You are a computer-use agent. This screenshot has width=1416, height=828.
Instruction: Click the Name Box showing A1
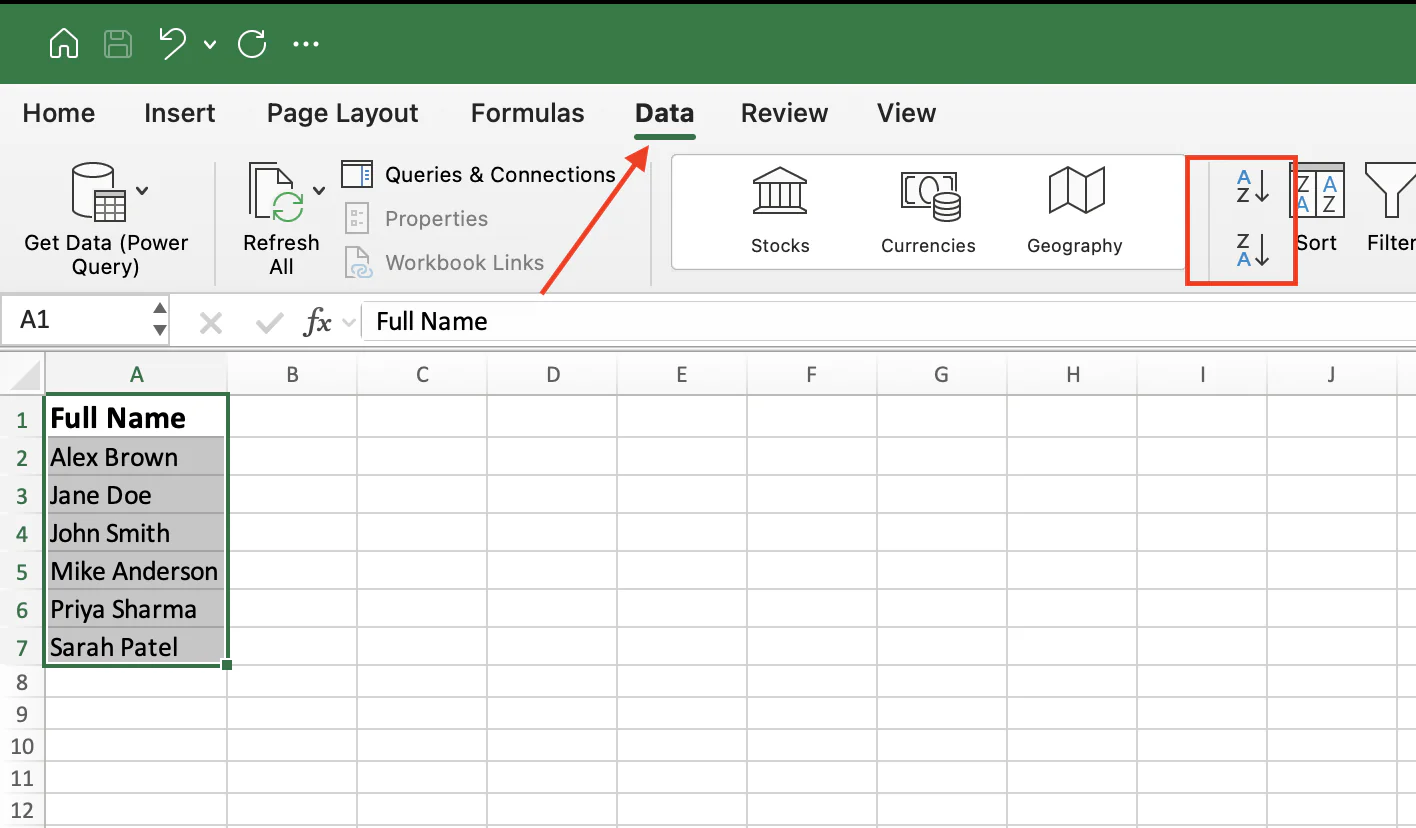(75, 320)
